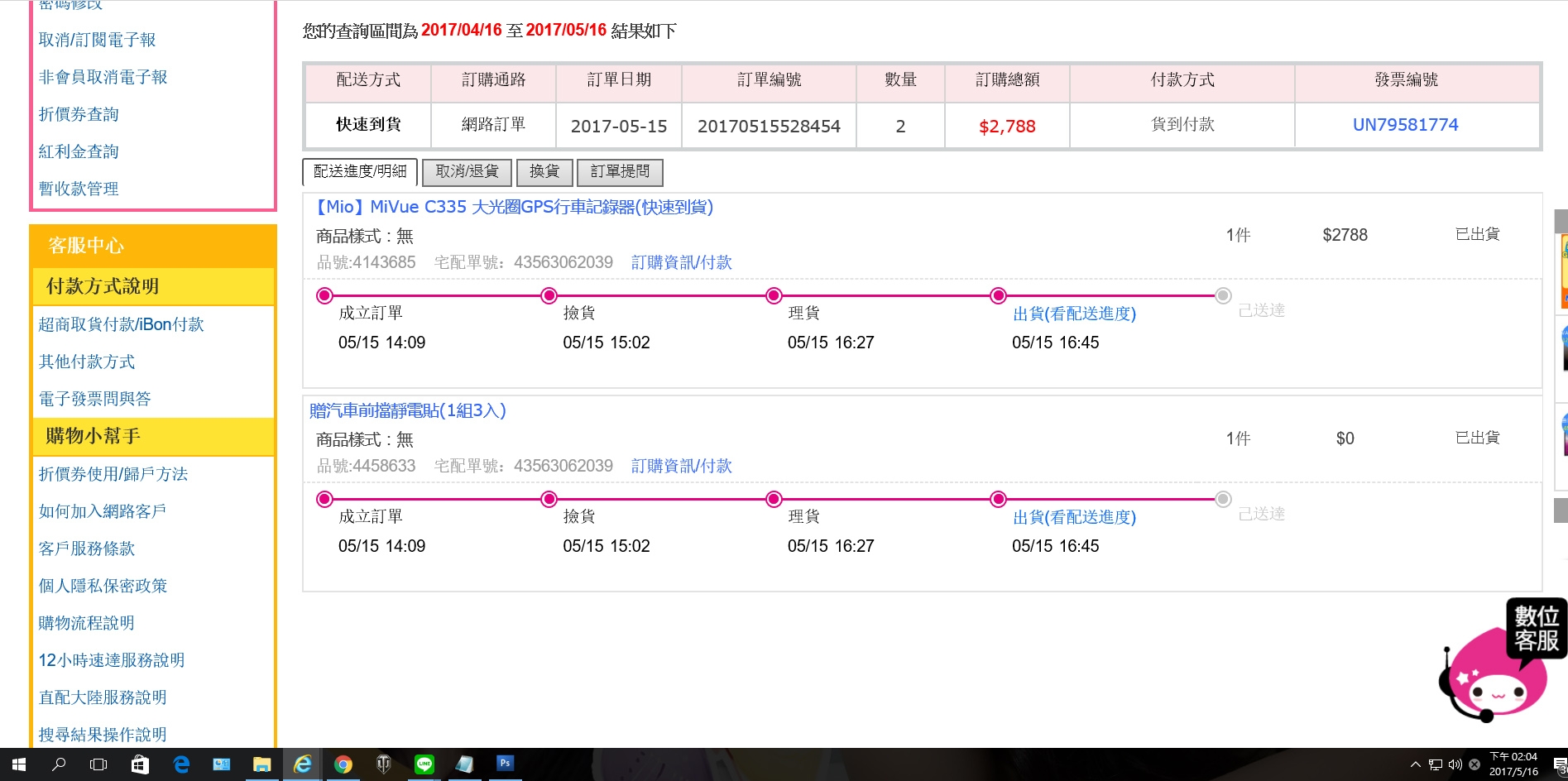Click the 理貨 marker on Mio timeline

click(774, 295)
